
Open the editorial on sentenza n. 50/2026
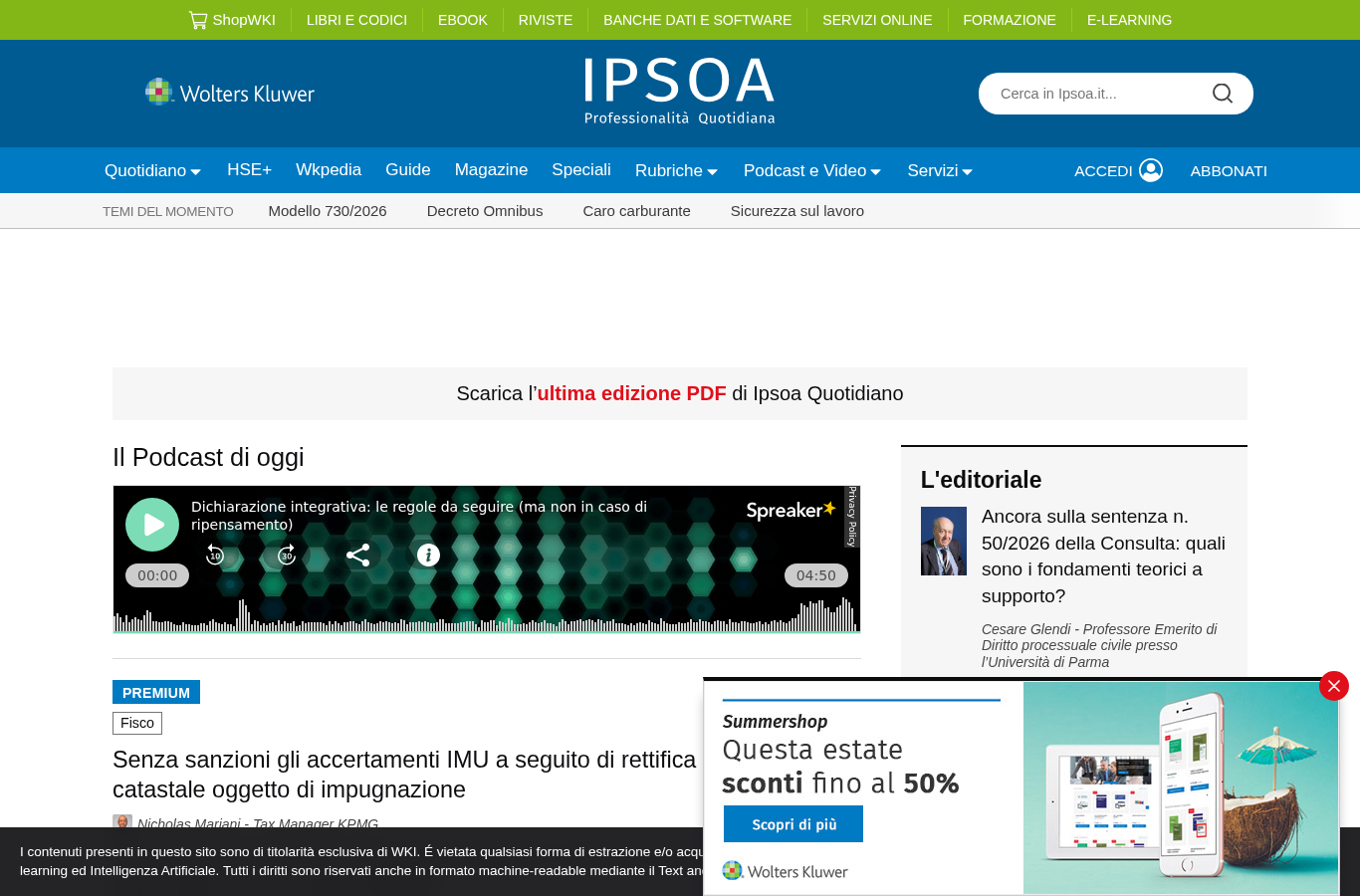click(x=1103, y=557)
